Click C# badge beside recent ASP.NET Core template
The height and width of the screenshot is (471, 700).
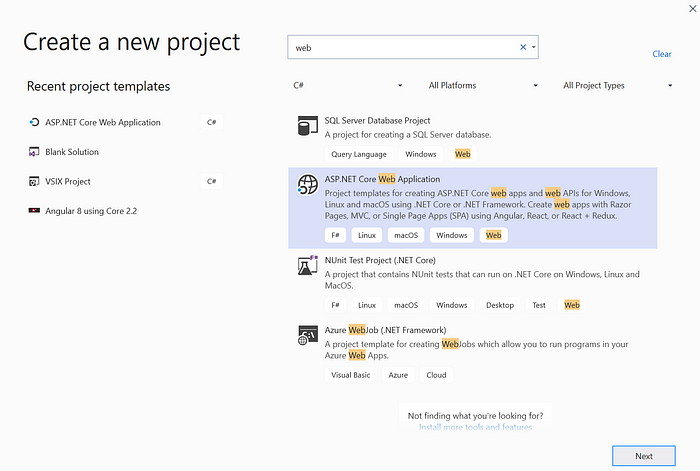point(212,122)
